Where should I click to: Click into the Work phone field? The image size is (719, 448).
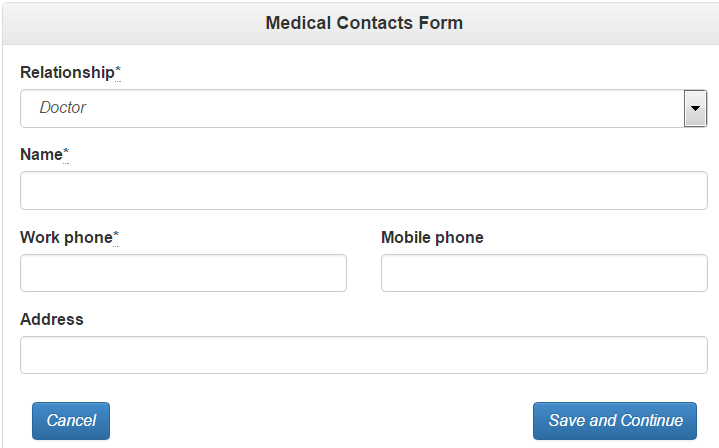click(x=183, y=273)
